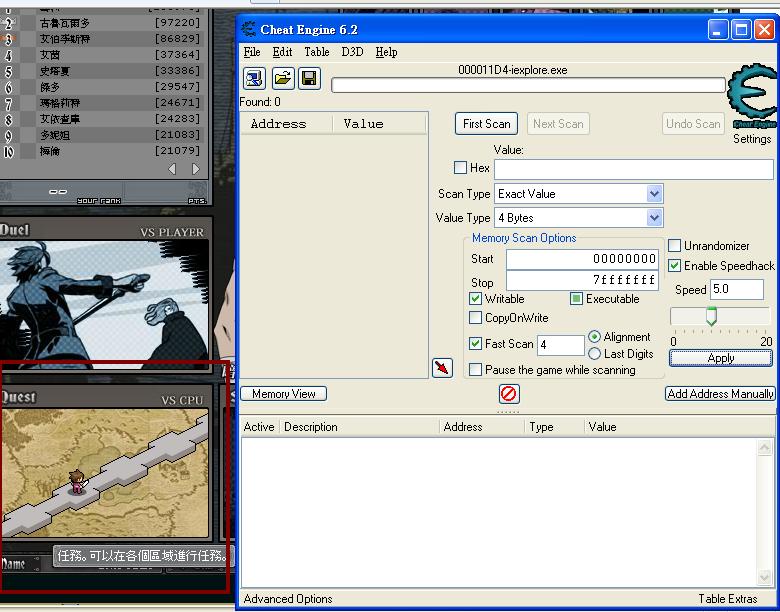Screen dimensions: 780x612
Task: Click the 000011D4-iexplore.exe process label
Action: click(x=512, y=70)
